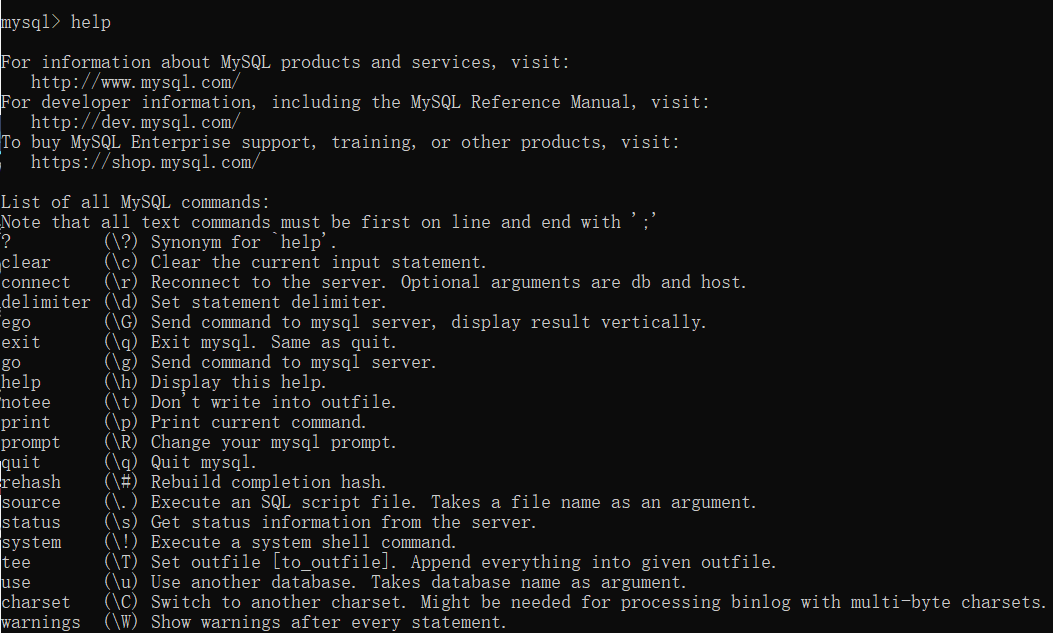Click the 'tee' command name
Screen dimensions: 1053x633
tap(16, 562)
